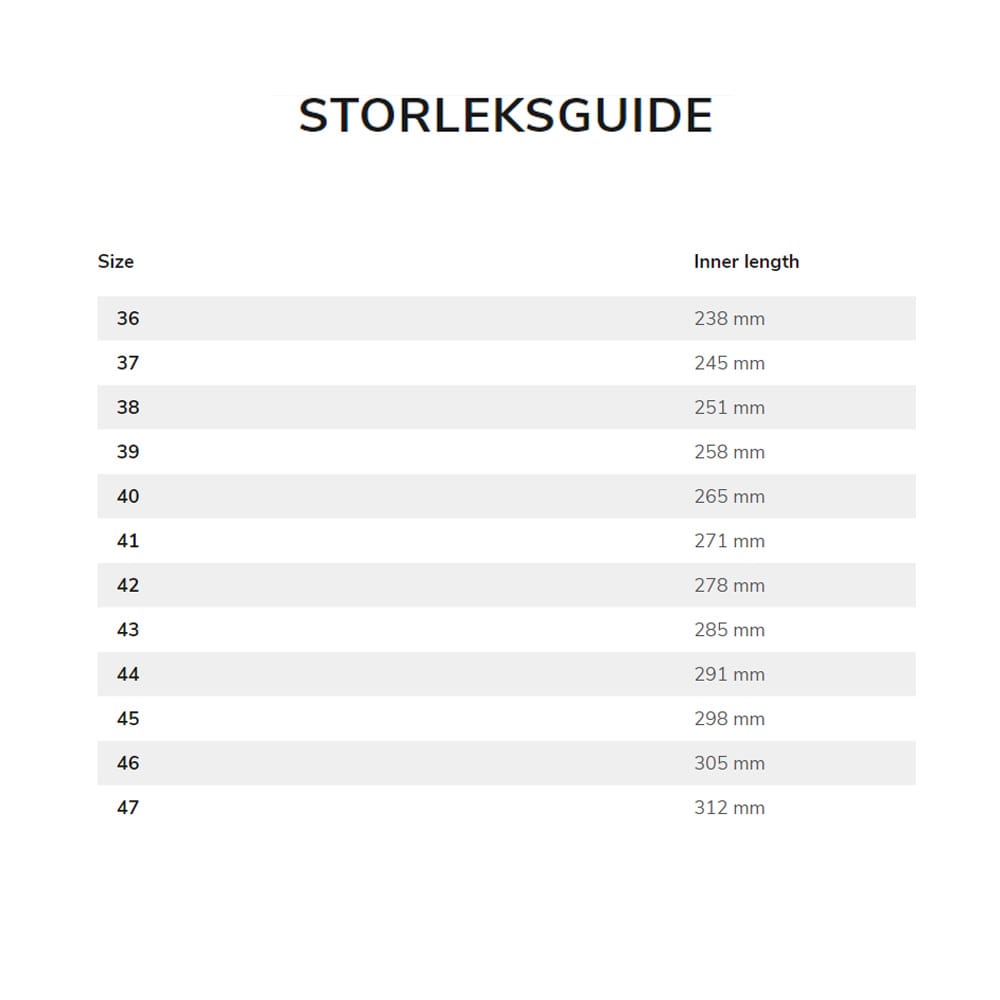Screen dimensions: 1000x1000
Task: Select size 47 in the table
Action: [x=128, y=808]
